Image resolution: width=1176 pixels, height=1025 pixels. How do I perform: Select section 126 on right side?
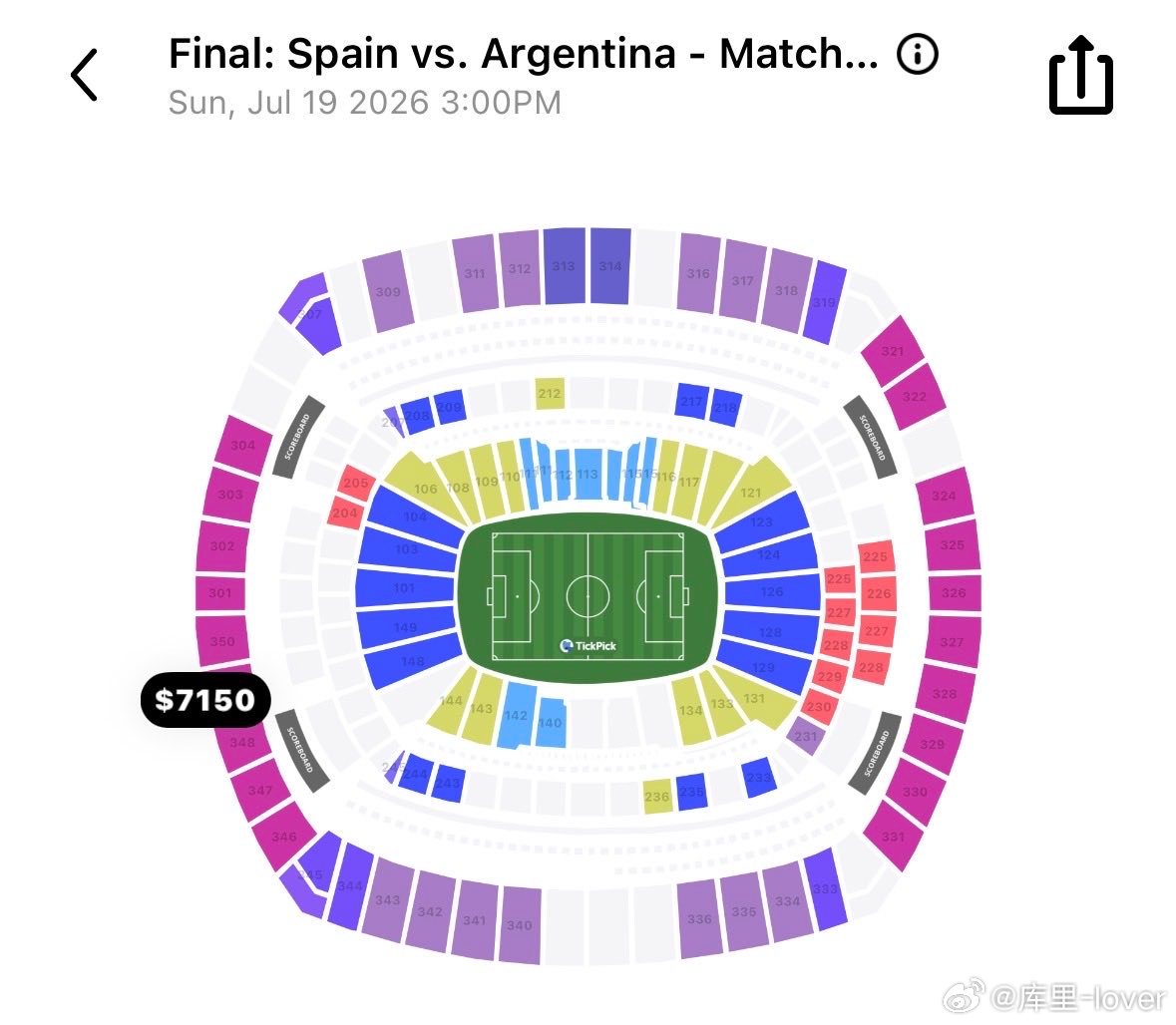pos(772,591)
